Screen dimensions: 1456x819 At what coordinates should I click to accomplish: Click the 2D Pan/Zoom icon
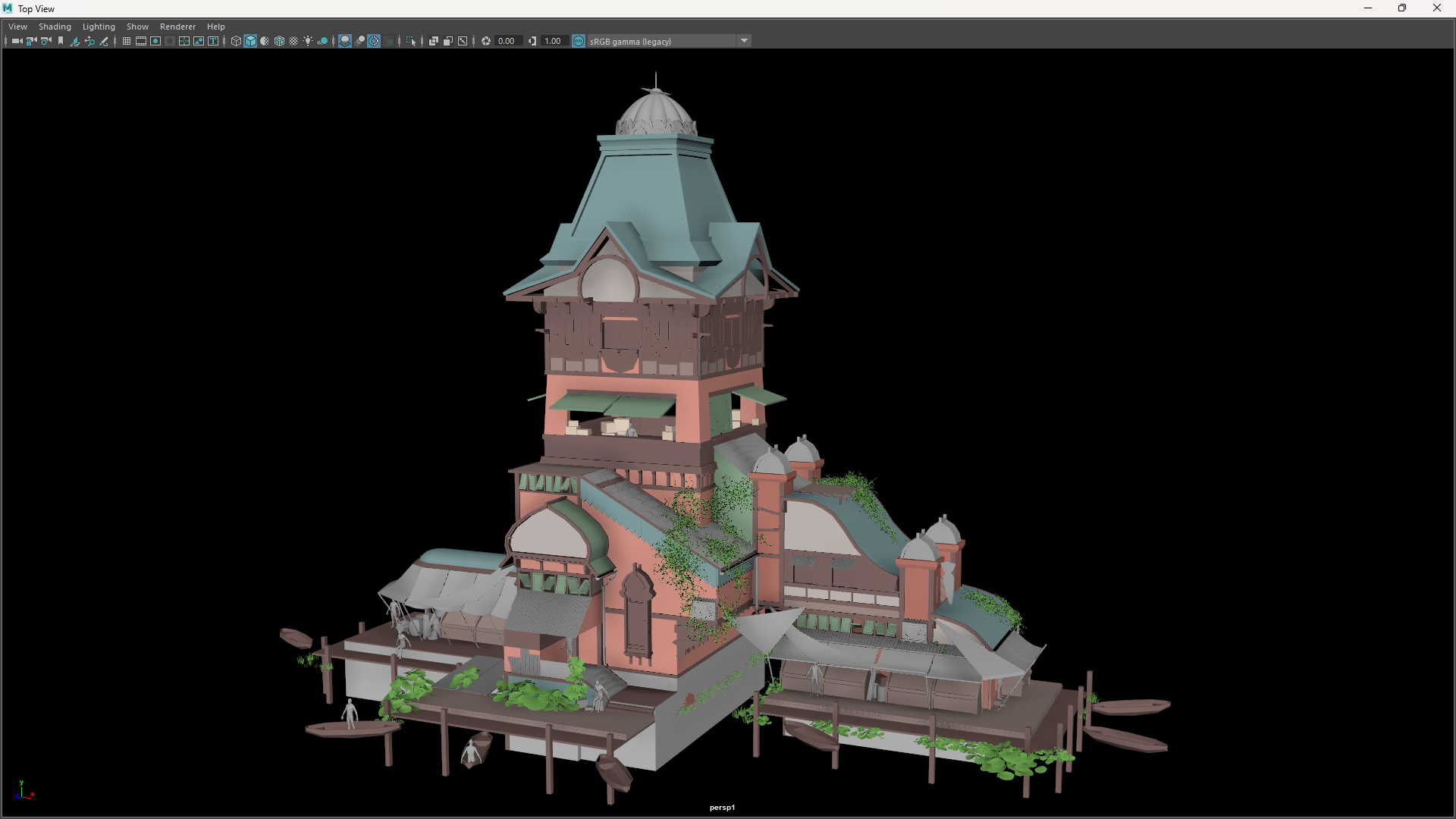point(89,41)
